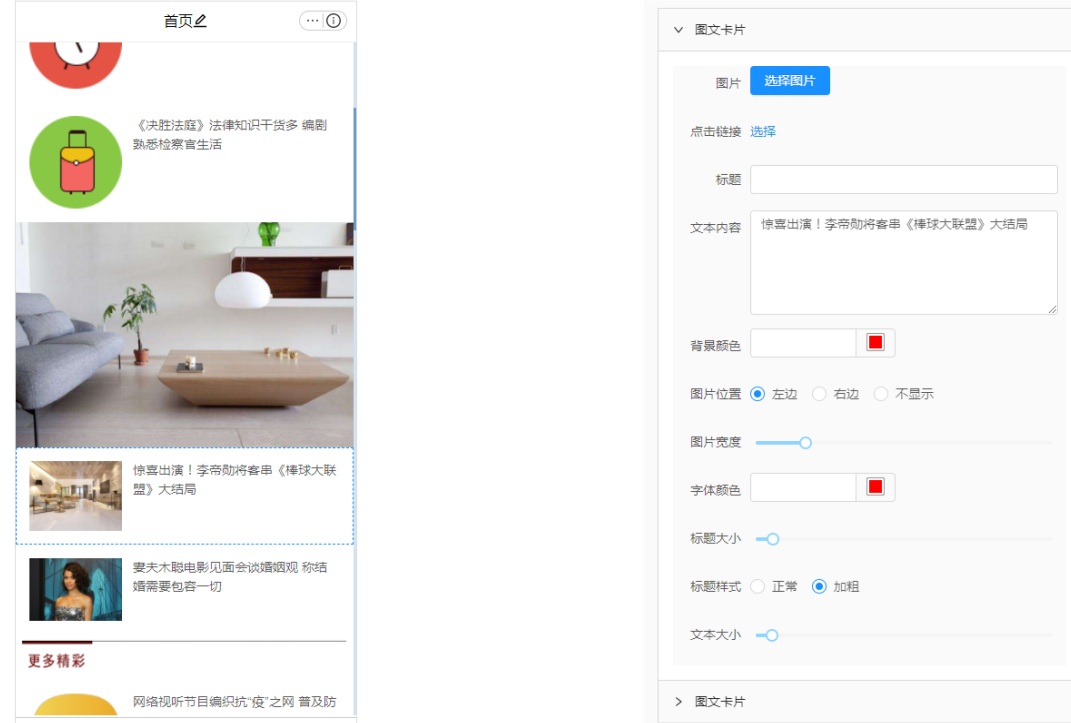Click the resize grip of 文本内容 textarea

(1053, 310)
